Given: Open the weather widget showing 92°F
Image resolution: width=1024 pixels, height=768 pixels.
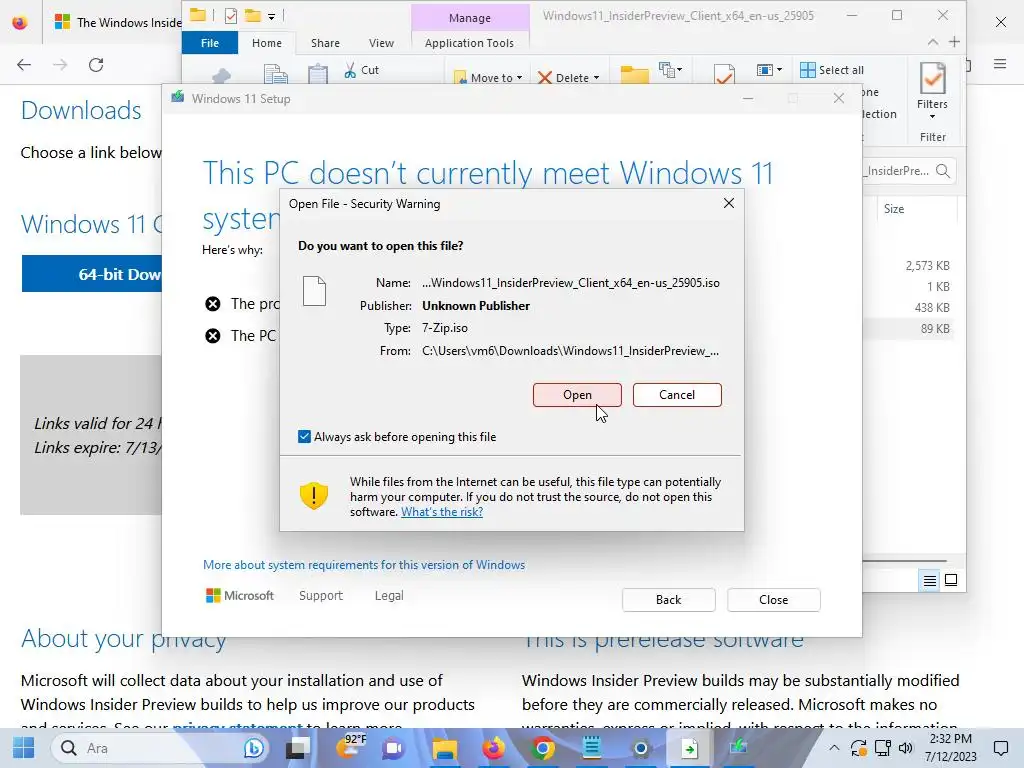Looking at the screenshot, I should (x=350, y=748).
